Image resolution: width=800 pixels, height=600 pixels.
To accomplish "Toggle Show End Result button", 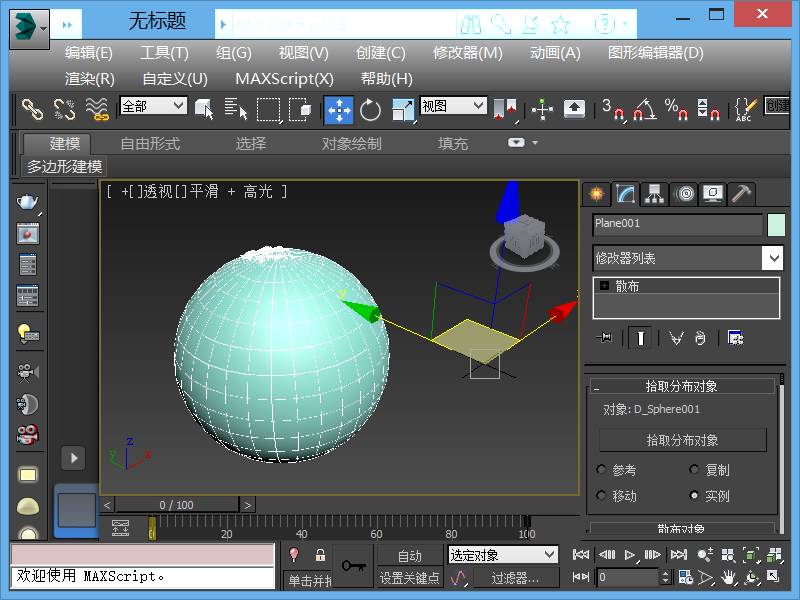I will [640, 338].
